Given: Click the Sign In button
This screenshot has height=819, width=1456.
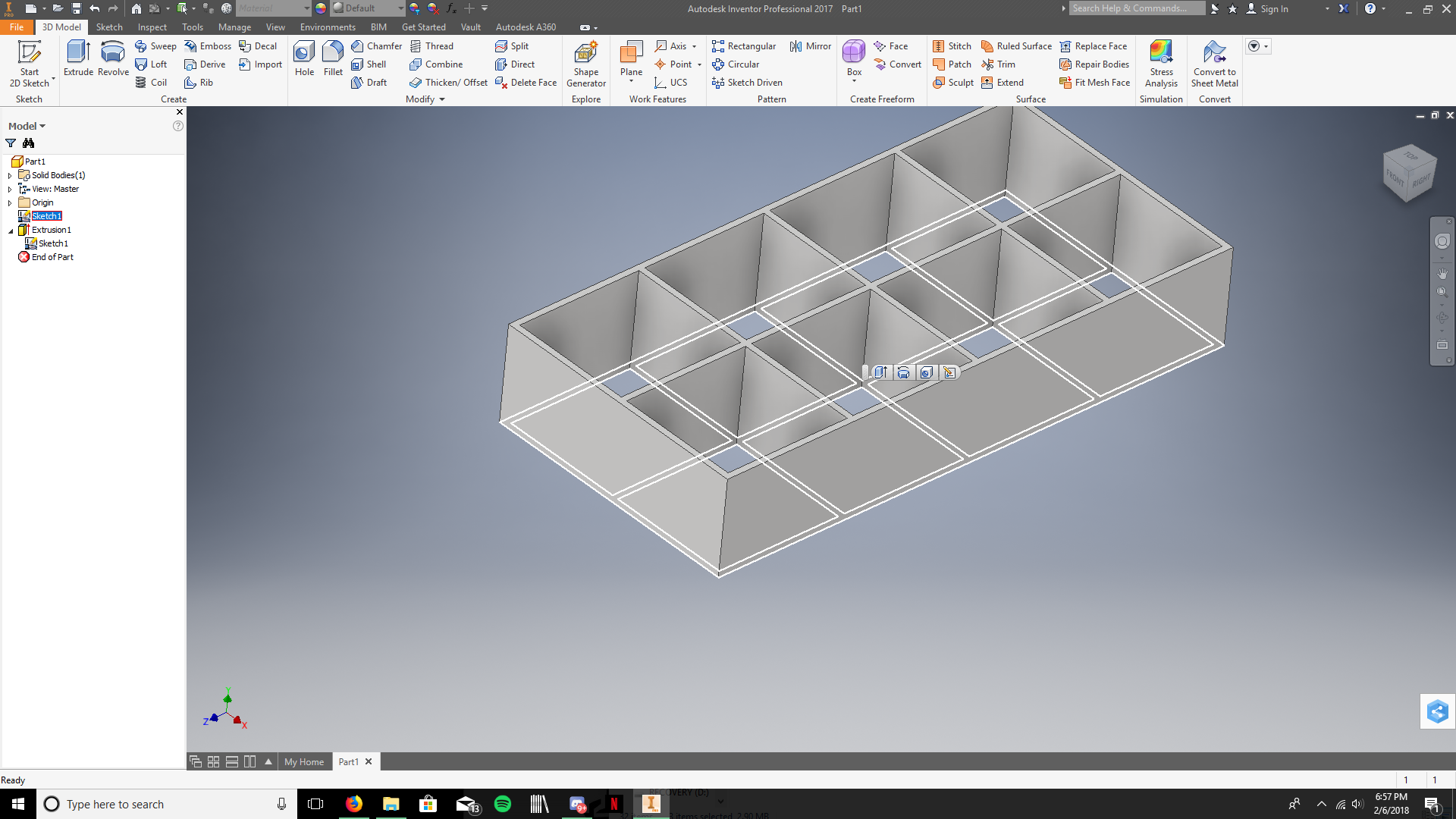Looking at the screenshot, I should pyautogui.click(x=1267, y=9).
